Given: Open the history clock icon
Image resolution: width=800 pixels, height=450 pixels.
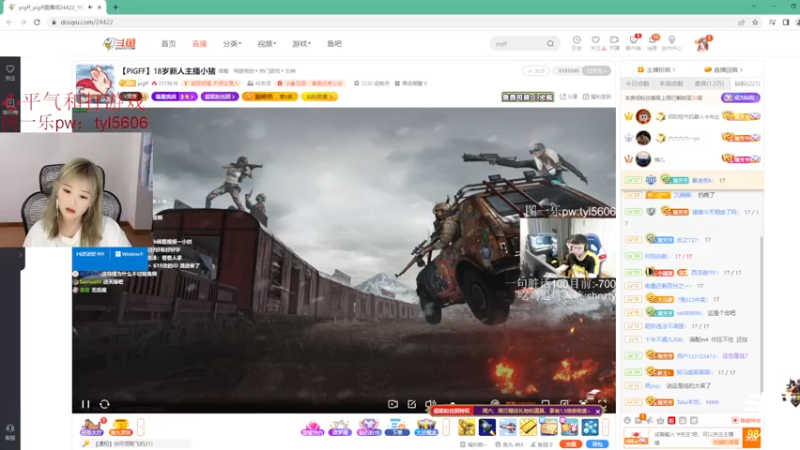Looking at the screenshot, I should pyautogui.click(x=577, y=43).
